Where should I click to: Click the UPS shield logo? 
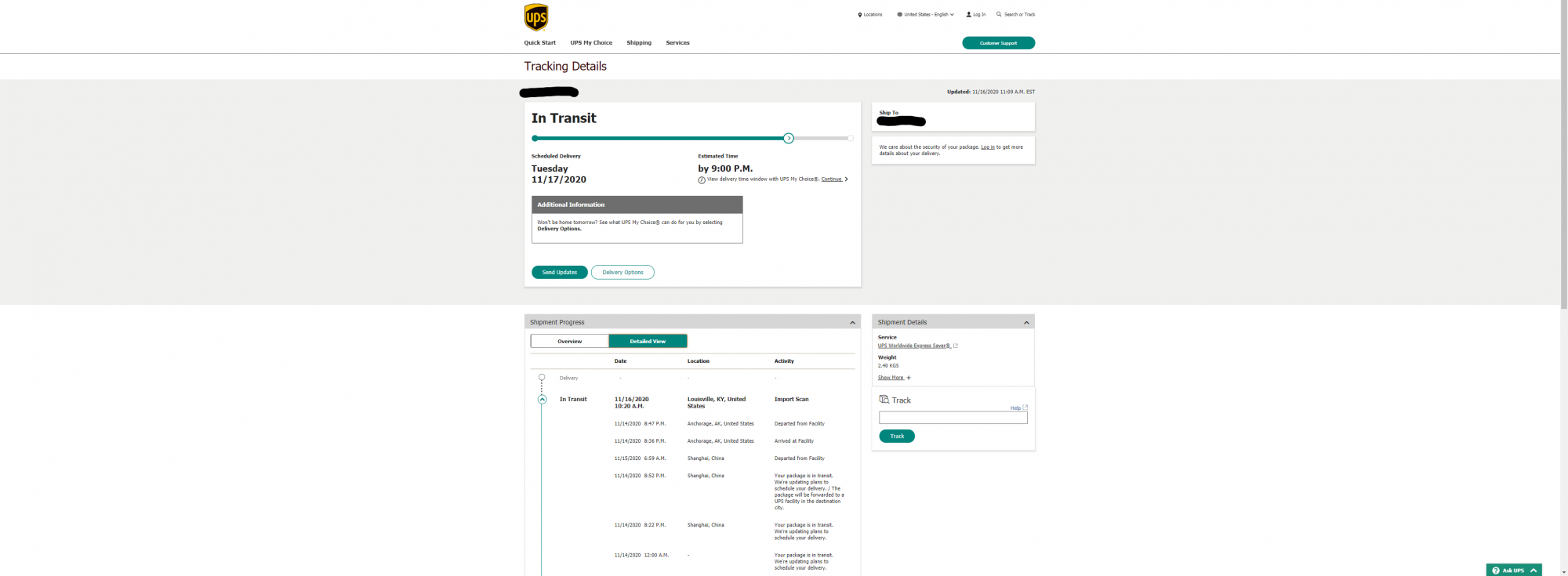point(536,17)
